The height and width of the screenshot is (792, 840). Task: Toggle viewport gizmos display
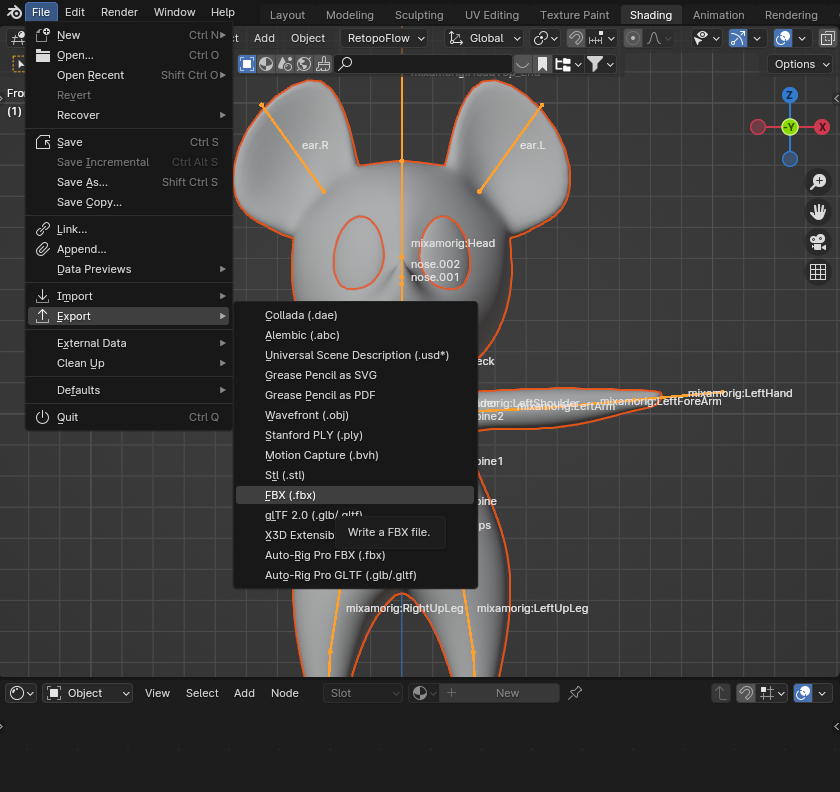pyautogui.click(x=738, y=38)
